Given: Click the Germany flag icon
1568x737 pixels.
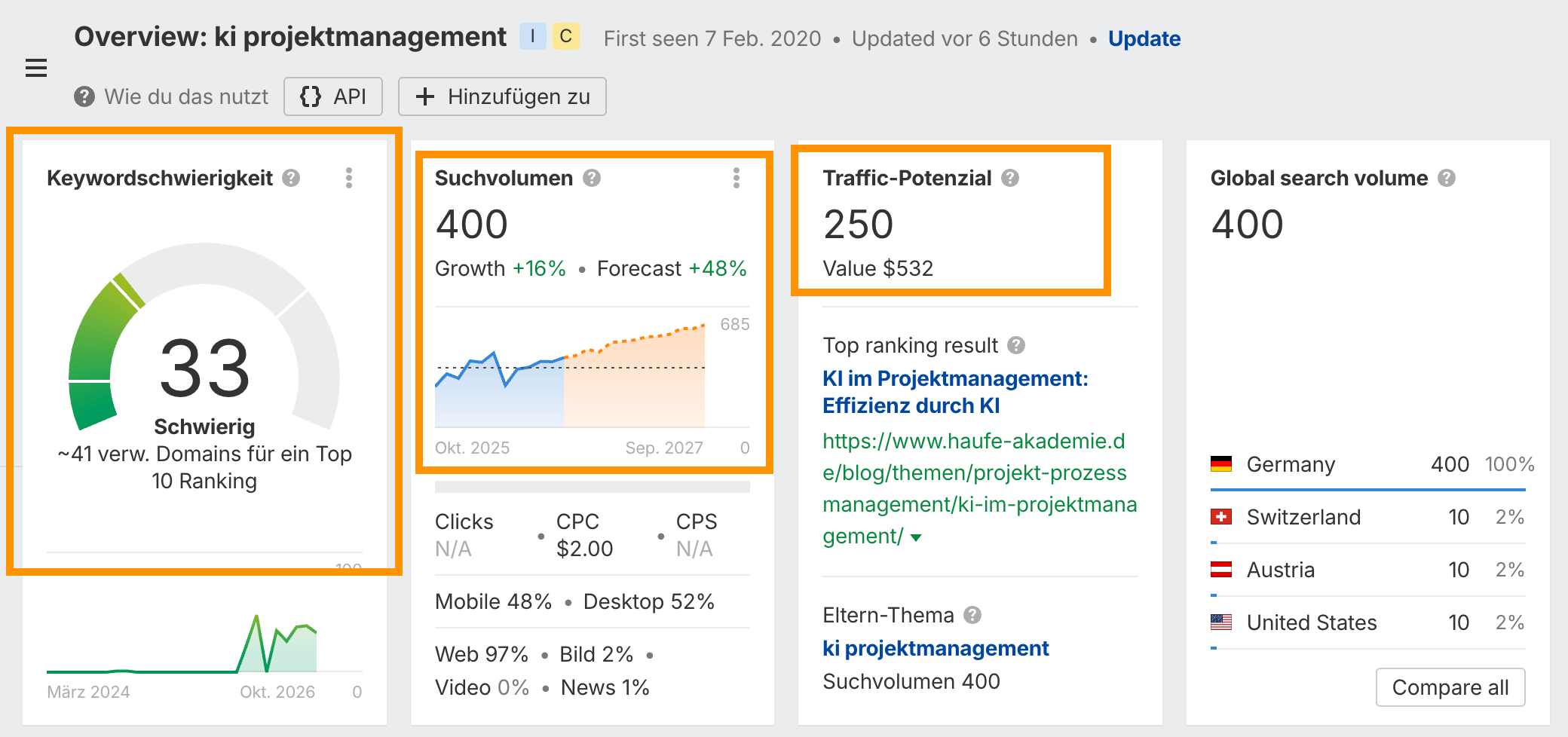Looking at the screenshot, I should [1221, 464].
